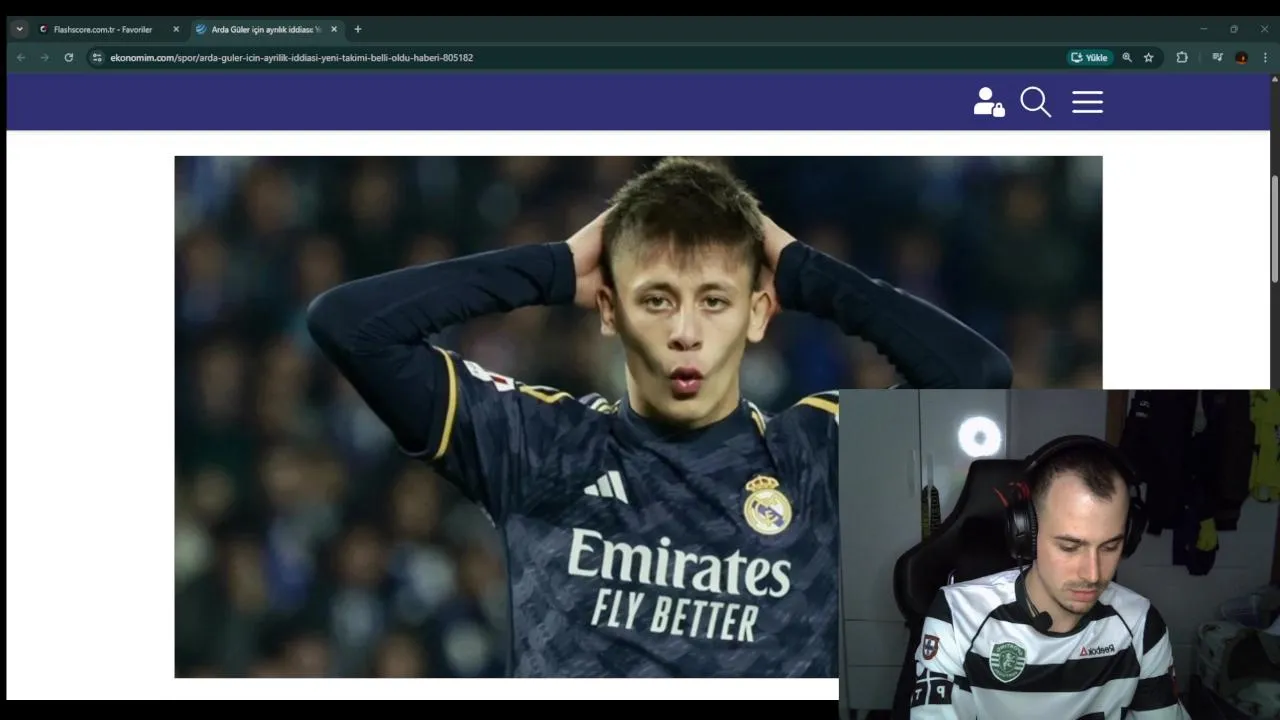Go back using the browser back arrow
1280x720 pixels.
point(21,58)
